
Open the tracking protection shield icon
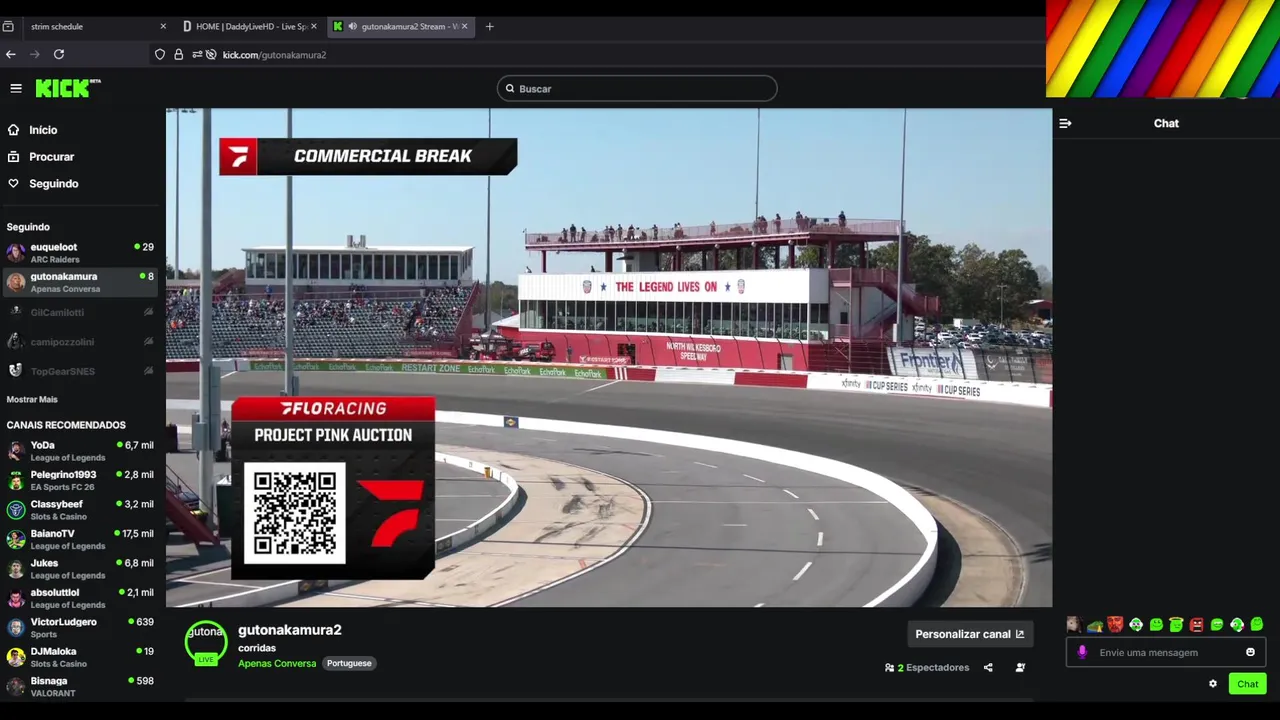[160, 54]
